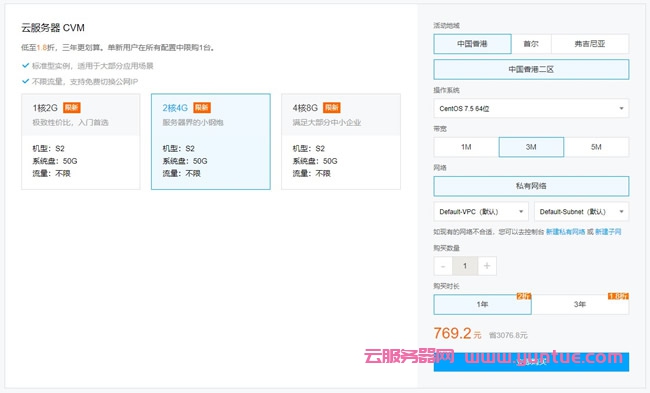Open the CentOS 7.5 64位 operating system dropdown
650x393 pixels.
pos(531,108)
